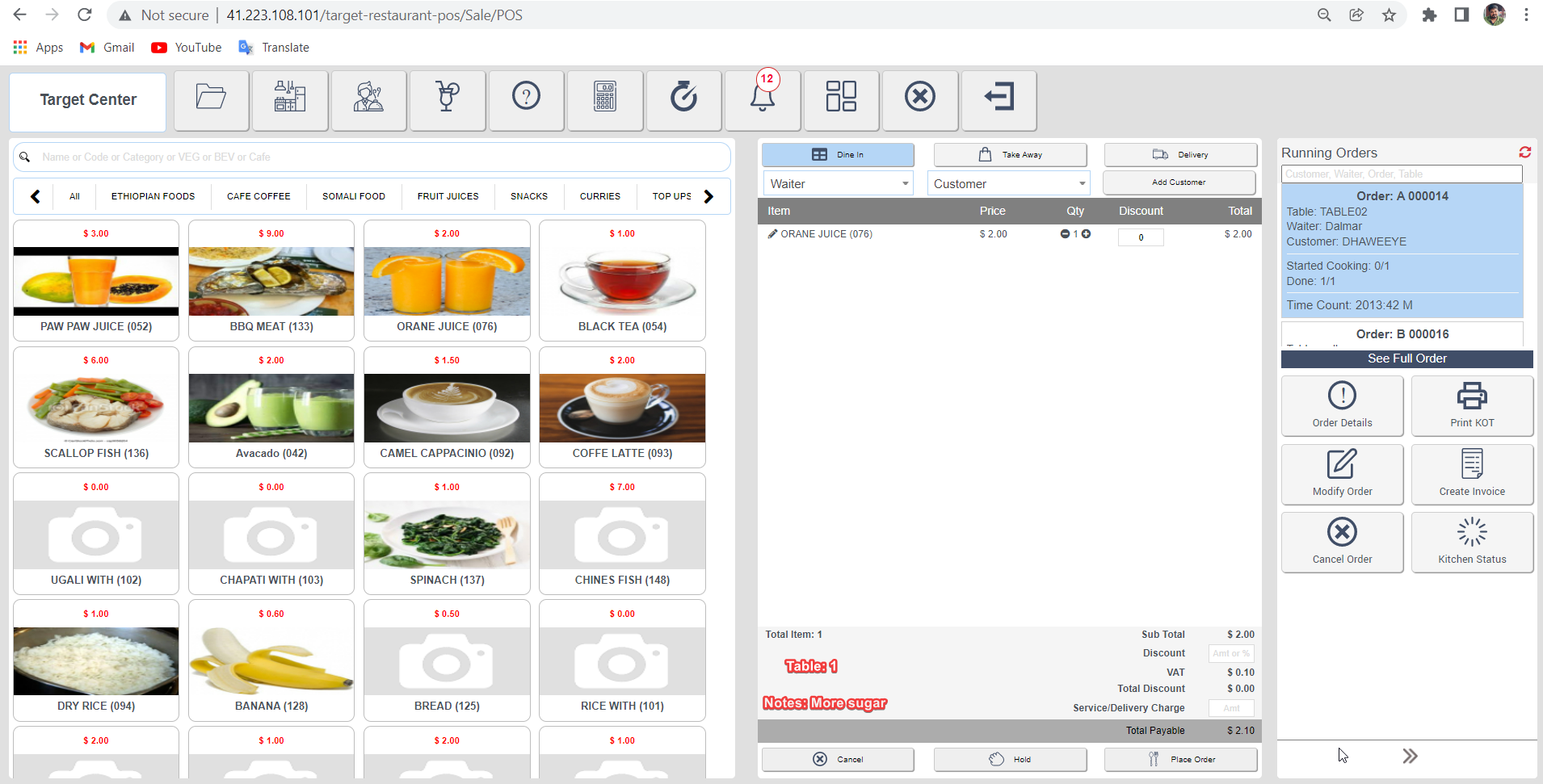Select running Order A 000014 card
1543x784 pixels.
coord(1402,250)
